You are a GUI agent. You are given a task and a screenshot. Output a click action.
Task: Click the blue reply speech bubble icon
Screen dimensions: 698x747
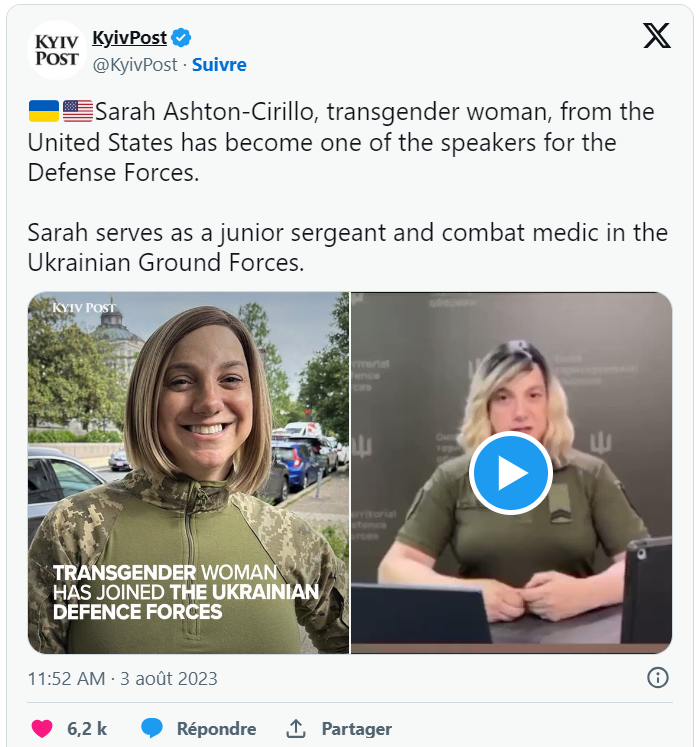pos(152,728)
